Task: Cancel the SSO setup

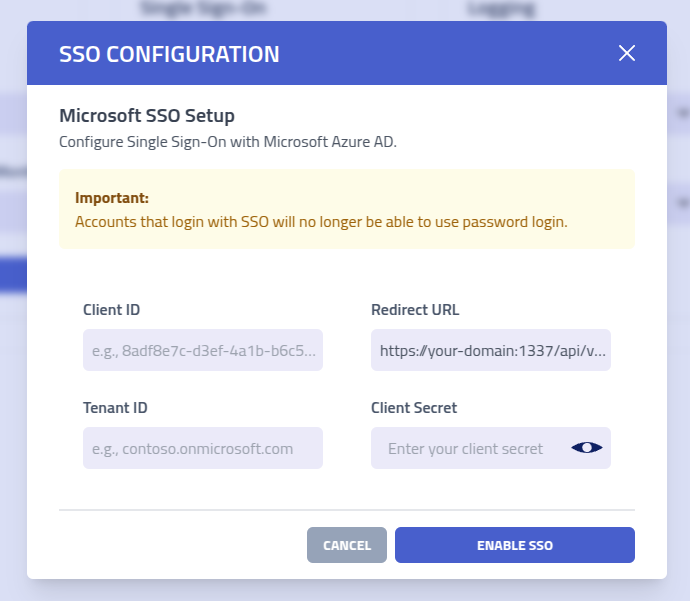Action: tap(347, 545)
